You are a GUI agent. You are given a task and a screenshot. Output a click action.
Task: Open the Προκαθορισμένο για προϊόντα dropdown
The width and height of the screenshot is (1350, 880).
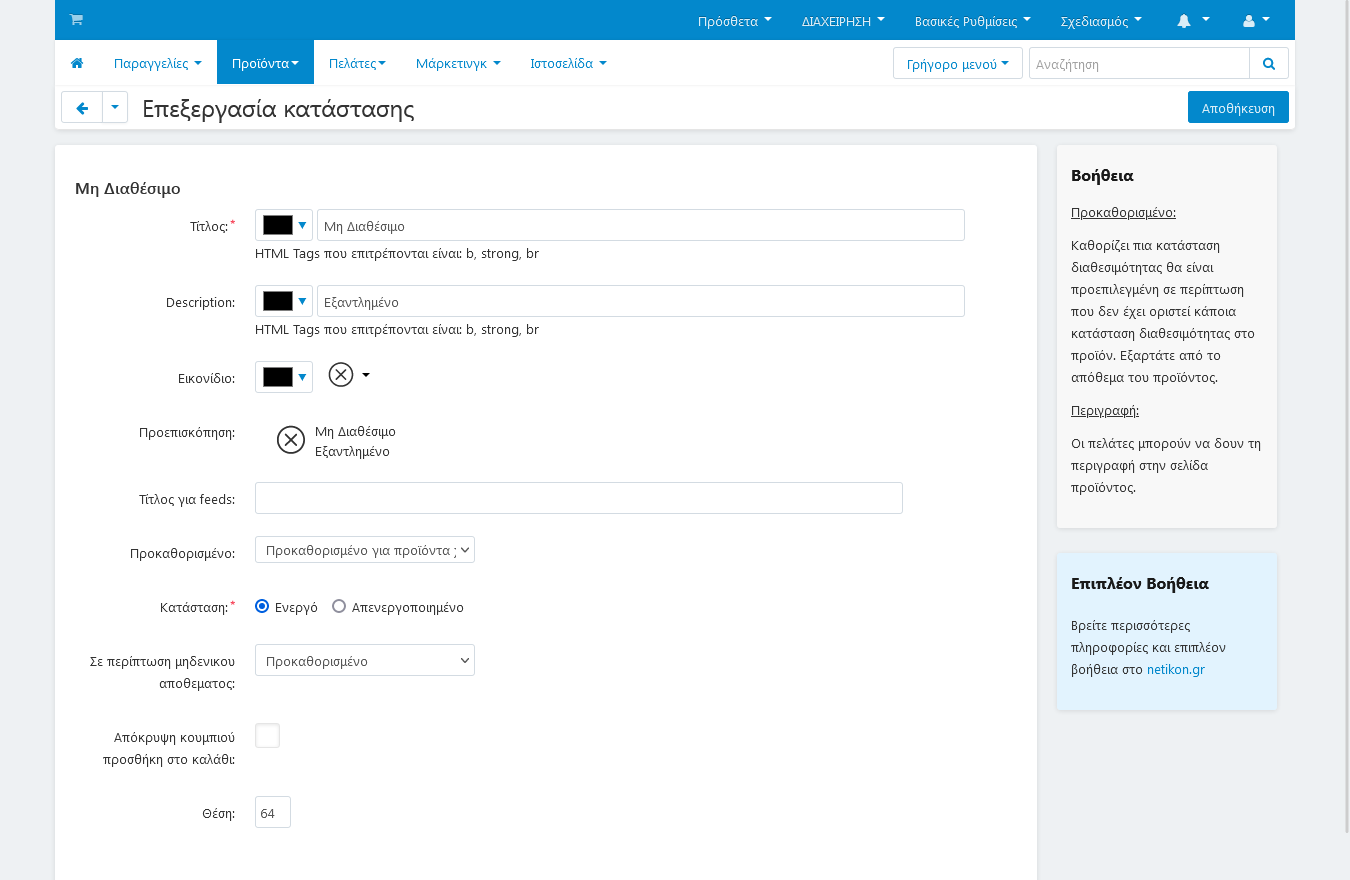coord(364,550)
